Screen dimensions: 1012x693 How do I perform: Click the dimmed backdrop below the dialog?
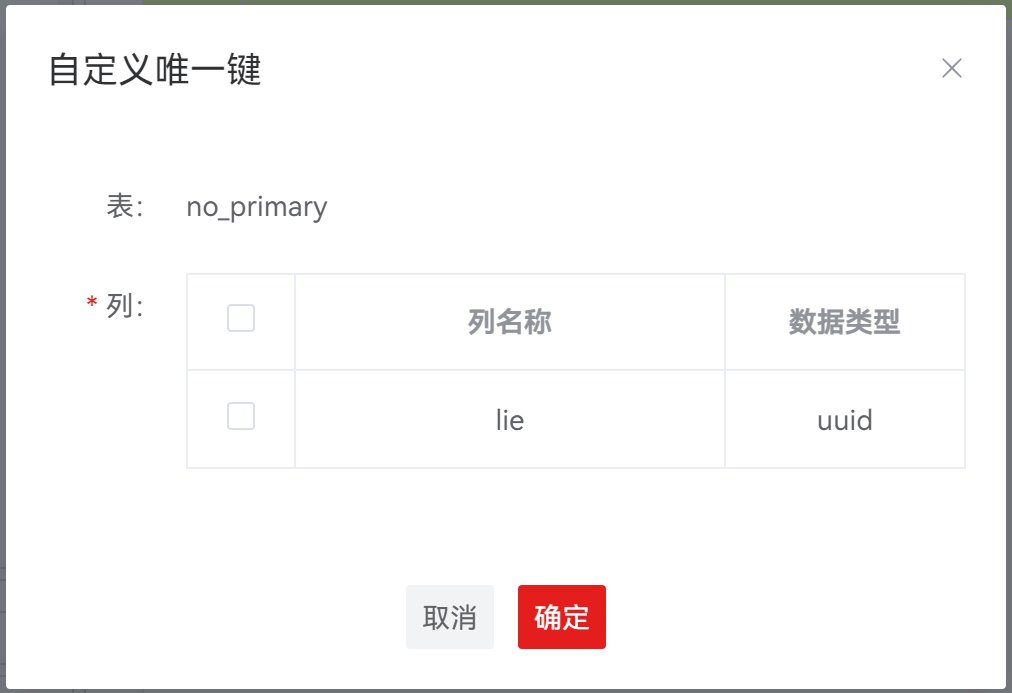click(500, 691)
